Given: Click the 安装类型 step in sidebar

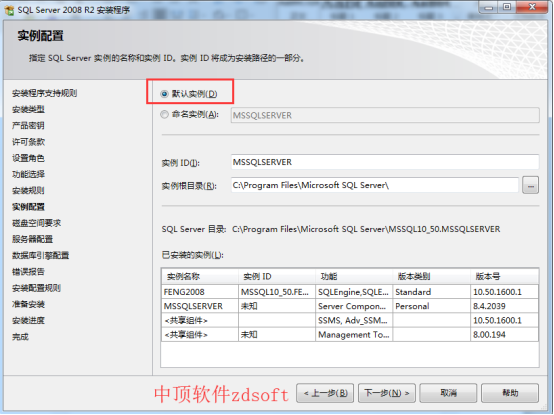Looking at the screenshot, I should tap(28, 109).
